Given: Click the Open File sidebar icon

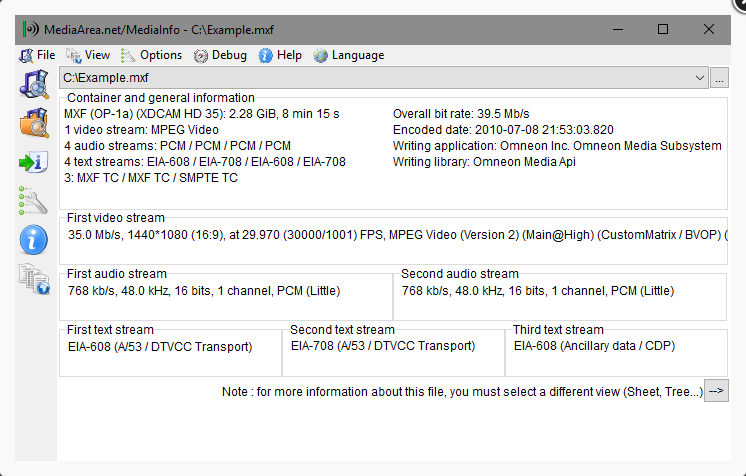Looking at the screenshot, I should [x=34, y=84].
